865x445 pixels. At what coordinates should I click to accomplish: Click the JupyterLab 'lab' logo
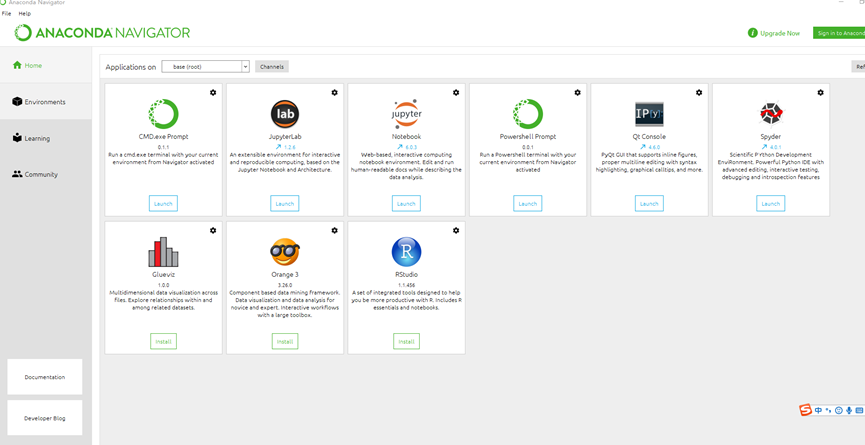(x=285, y=114)
